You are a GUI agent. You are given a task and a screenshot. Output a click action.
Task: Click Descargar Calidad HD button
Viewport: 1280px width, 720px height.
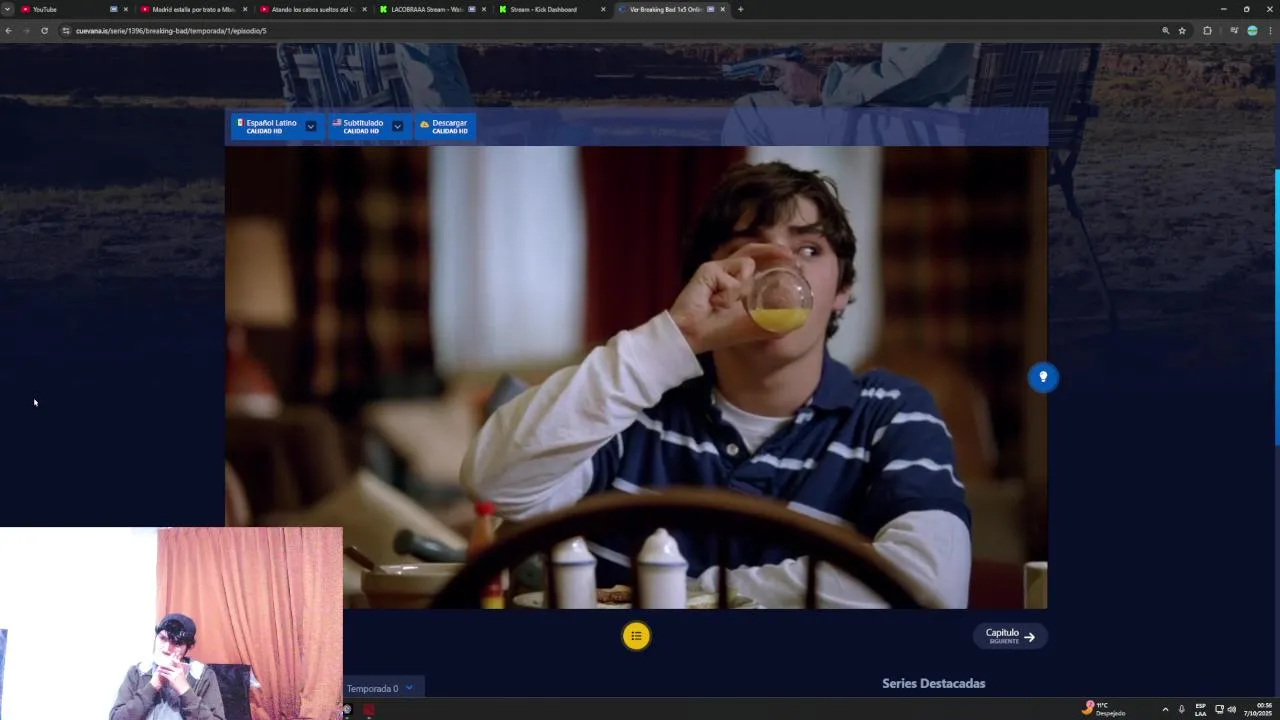pos(445,126)
